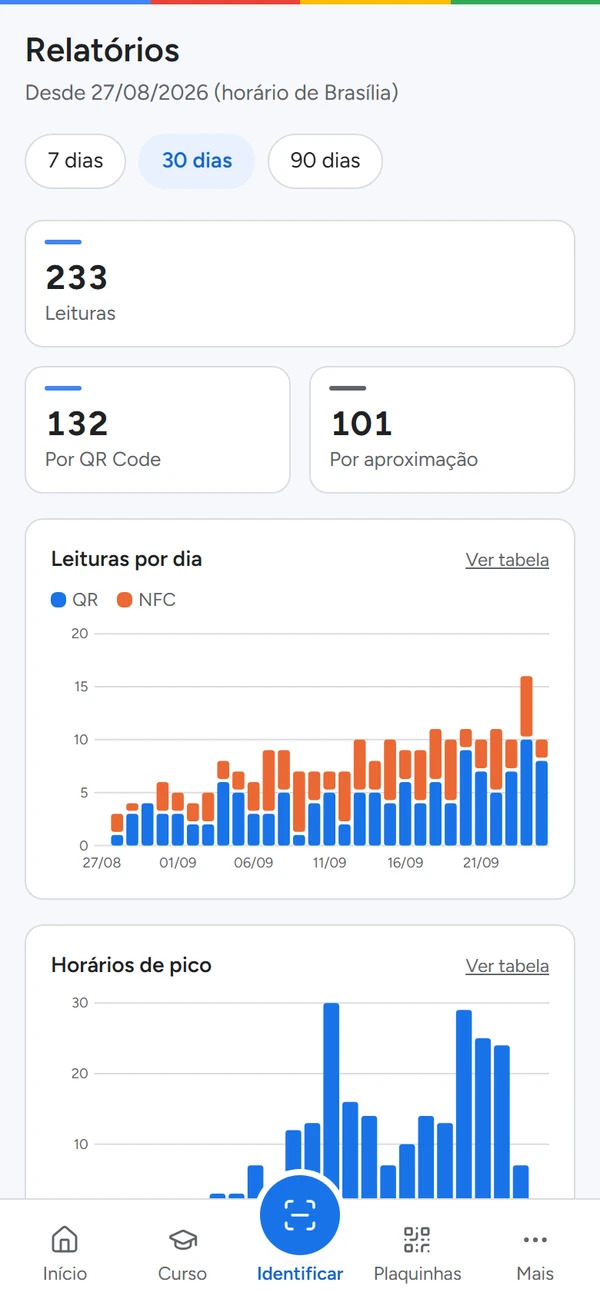Click the NFC legend text
This screenshot has height=1298, width=600.
[x=157, y=600]
